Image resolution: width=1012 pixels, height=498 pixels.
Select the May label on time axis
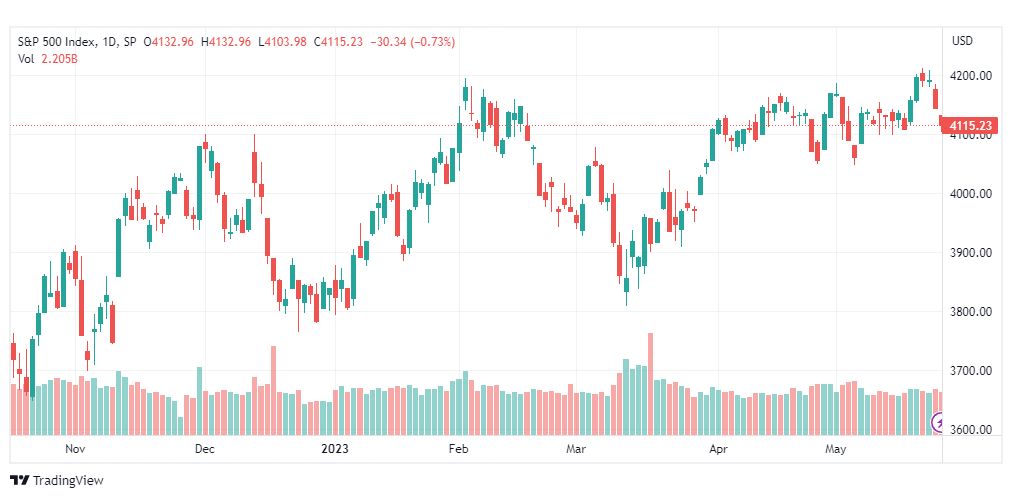point(836,448)
